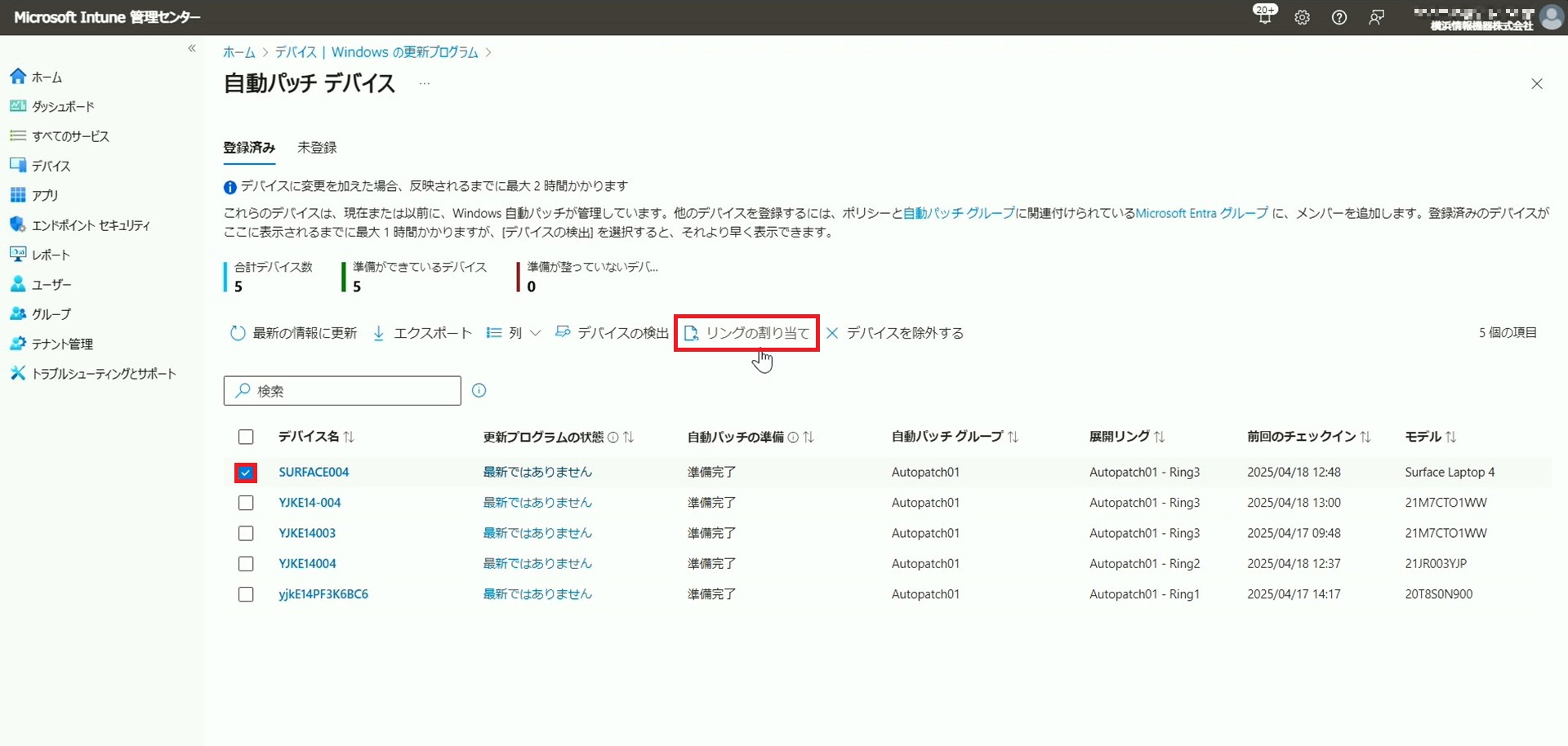Open yjkE14PF3K6BC6 device link
The width and height of the screenshot is (1568, 746).
(x=323, y=595)
